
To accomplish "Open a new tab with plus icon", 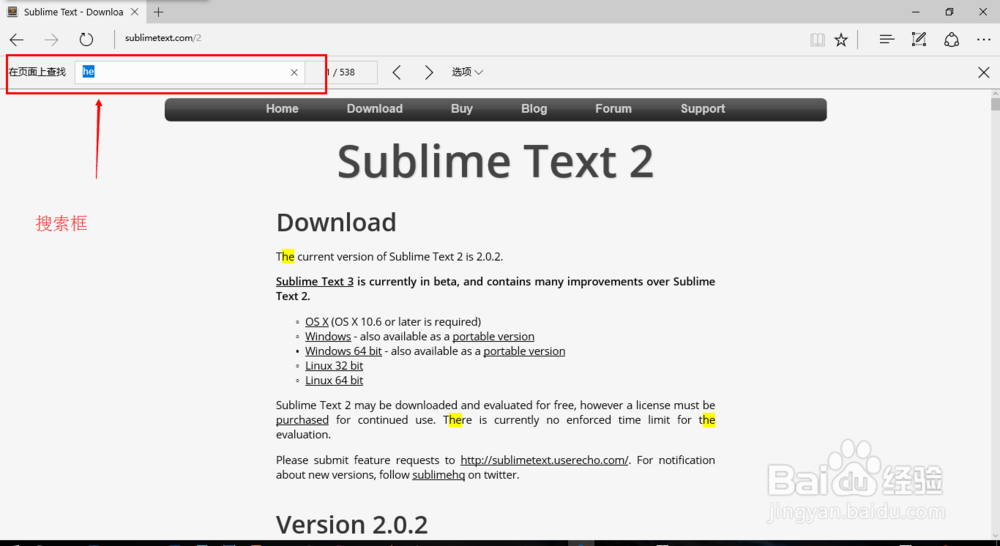I will [158, 11].
